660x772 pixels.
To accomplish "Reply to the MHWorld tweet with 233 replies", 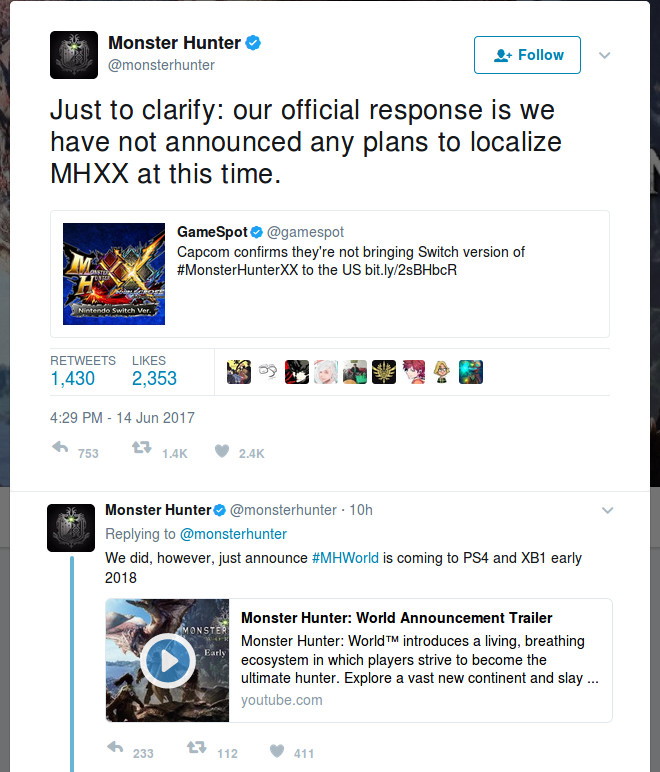I will [x=115, y=748].
